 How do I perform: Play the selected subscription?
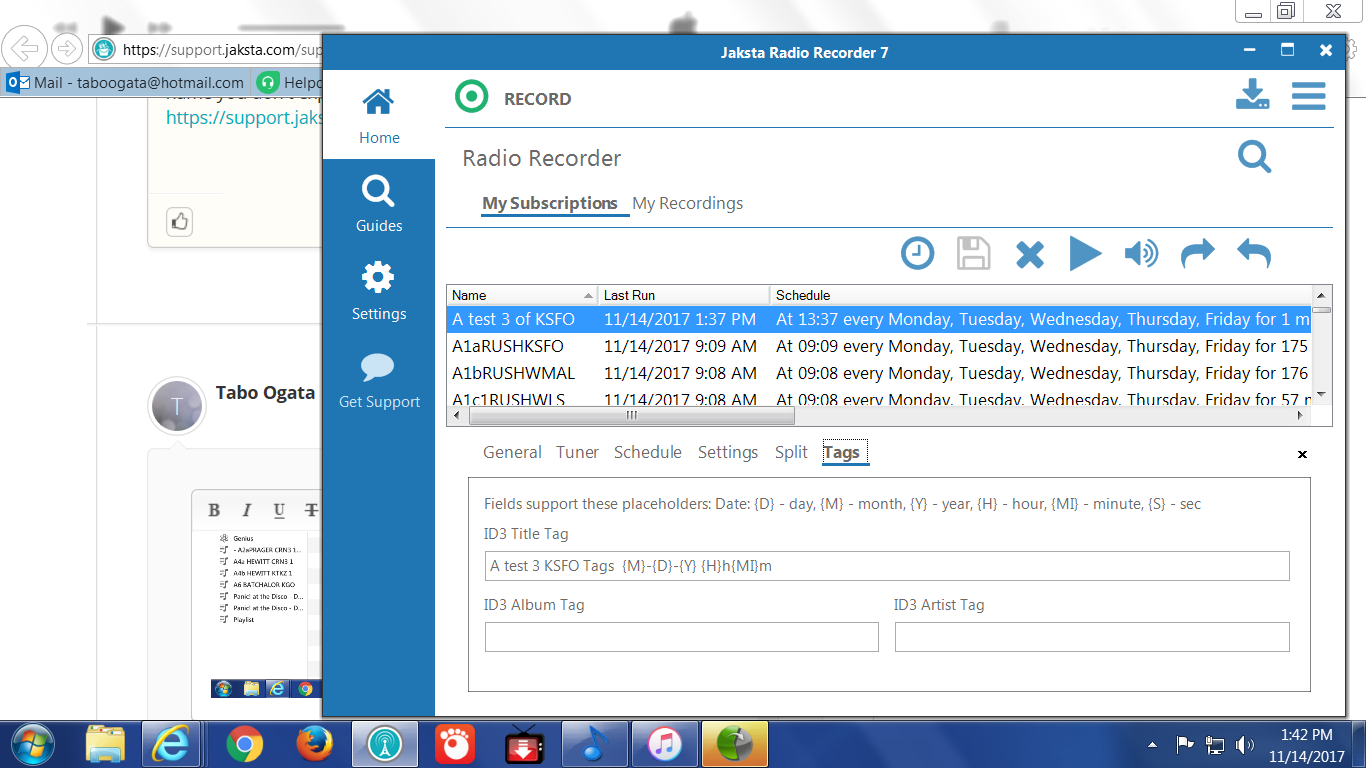[1085, 253]
